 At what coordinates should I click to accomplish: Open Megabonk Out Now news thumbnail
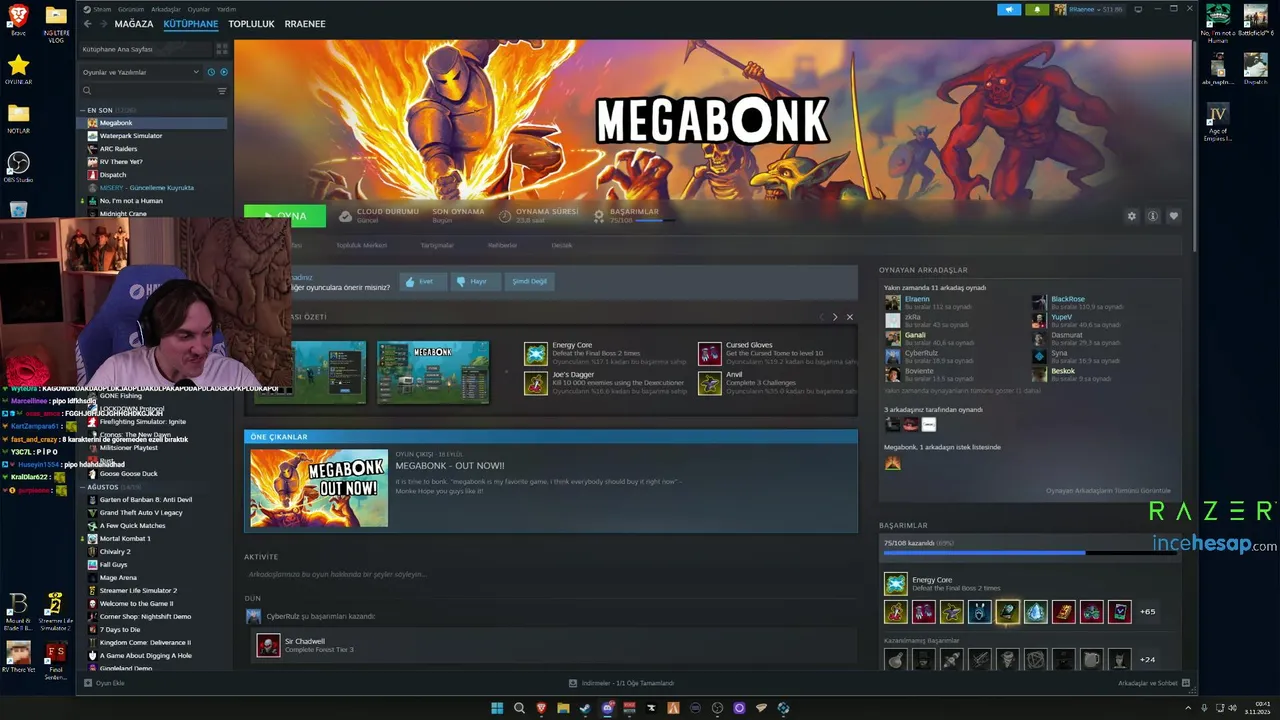coord(319,488)
